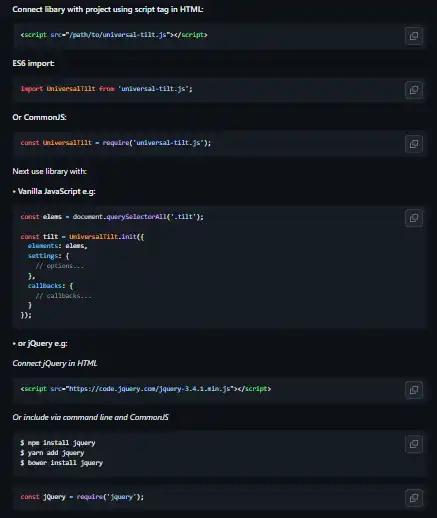Click the 'elements: elems,' code line
The image size is (437, 518).
point(58,246)
